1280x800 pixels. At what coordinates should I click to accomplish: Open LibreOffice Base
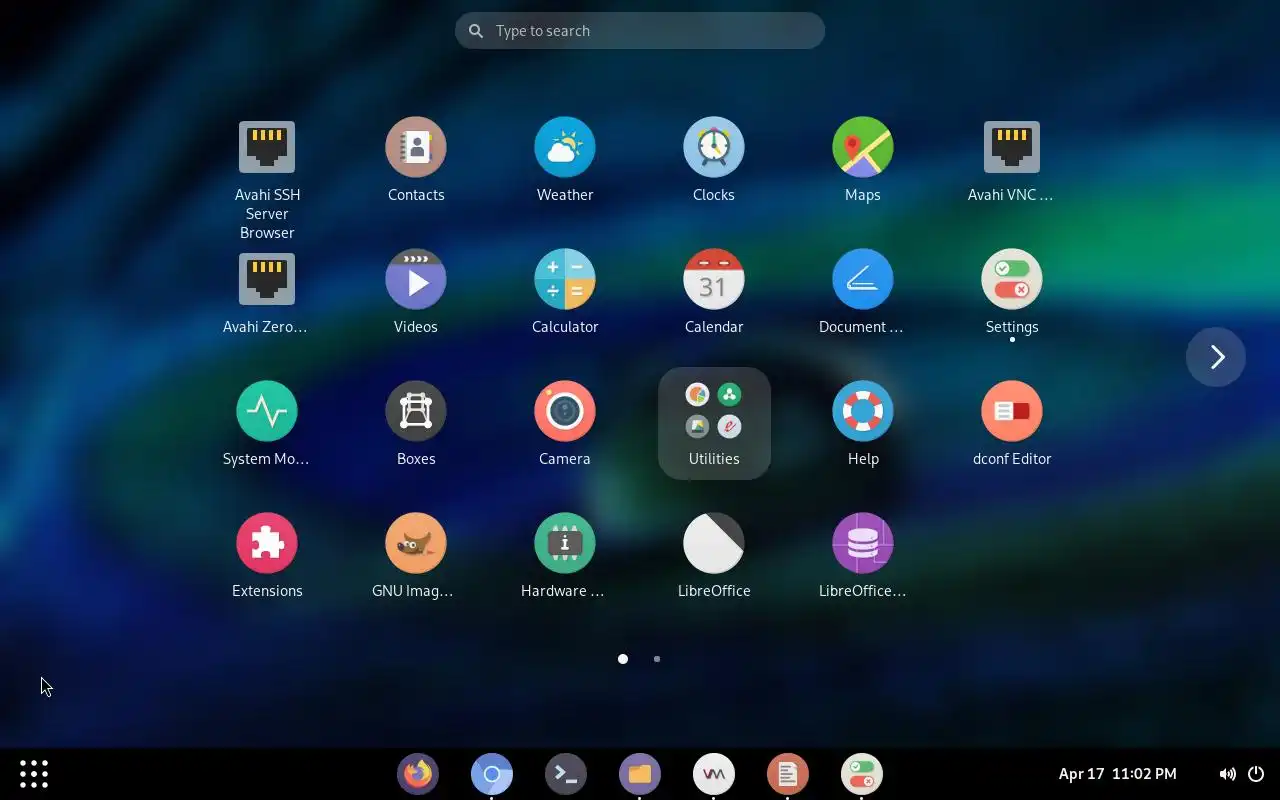[863, 543]
